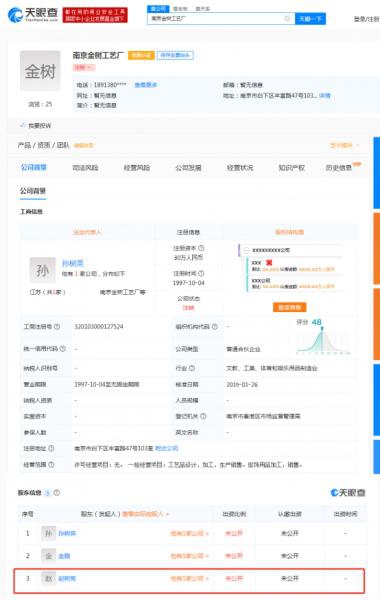This screenshot has width=380, height=600.
Task: Click the red promotional banner beside the logo
Action: [95, 15]
